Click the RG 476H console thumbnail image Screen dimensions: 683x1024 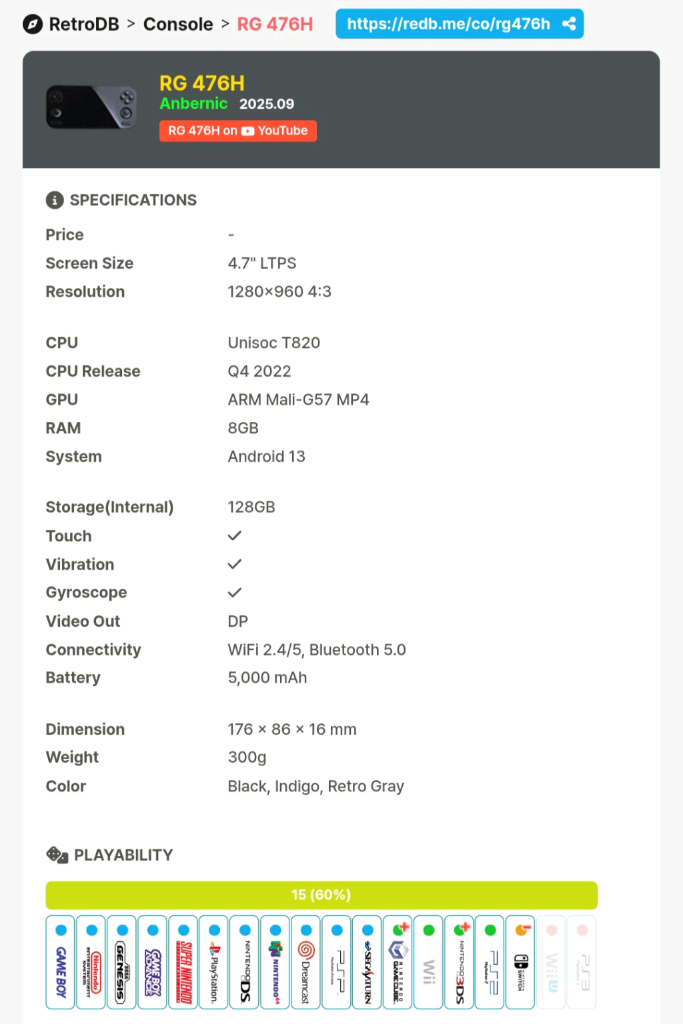coord(90,107)
